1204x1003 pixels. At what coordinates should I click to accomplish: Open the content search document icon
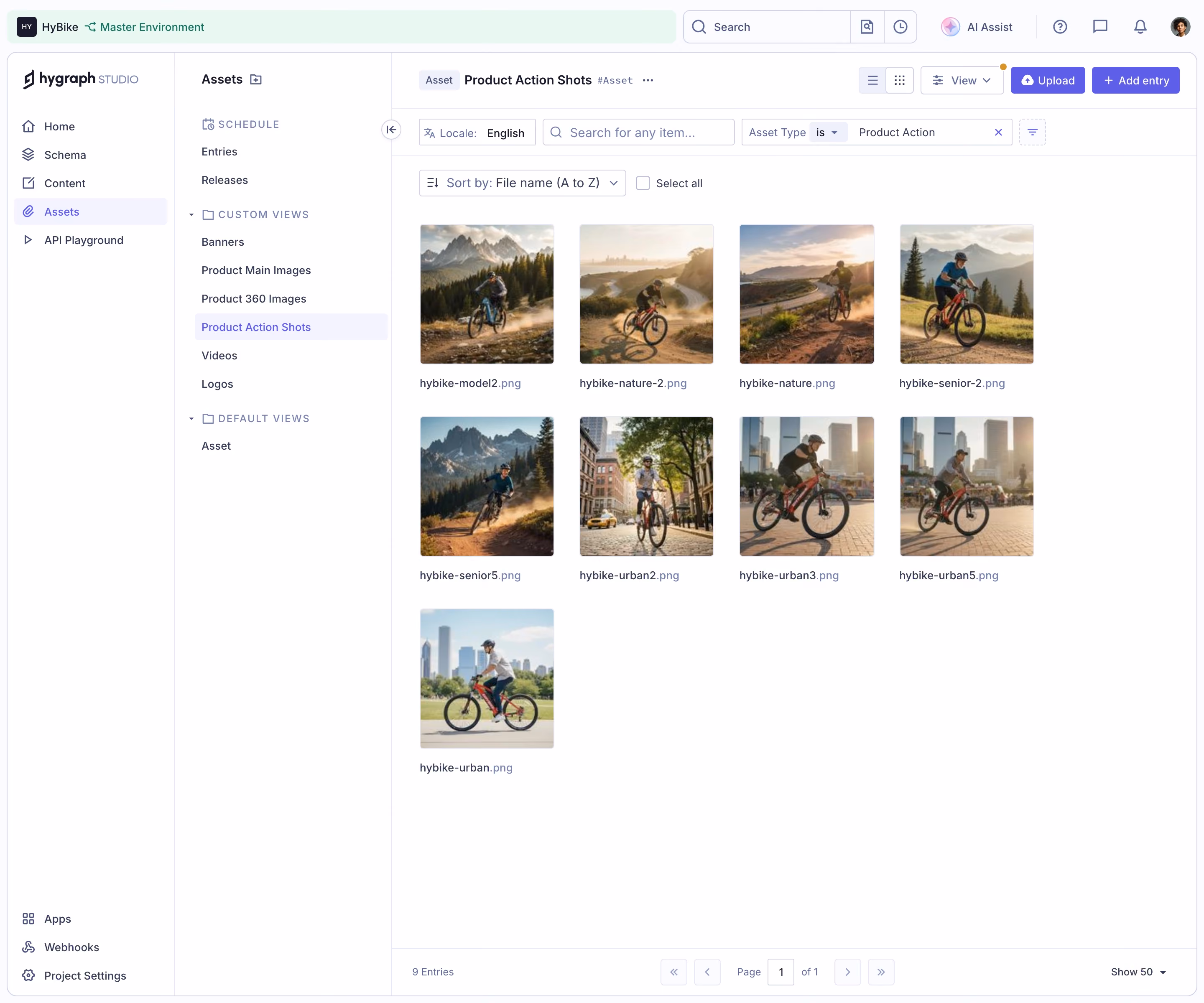867,27
